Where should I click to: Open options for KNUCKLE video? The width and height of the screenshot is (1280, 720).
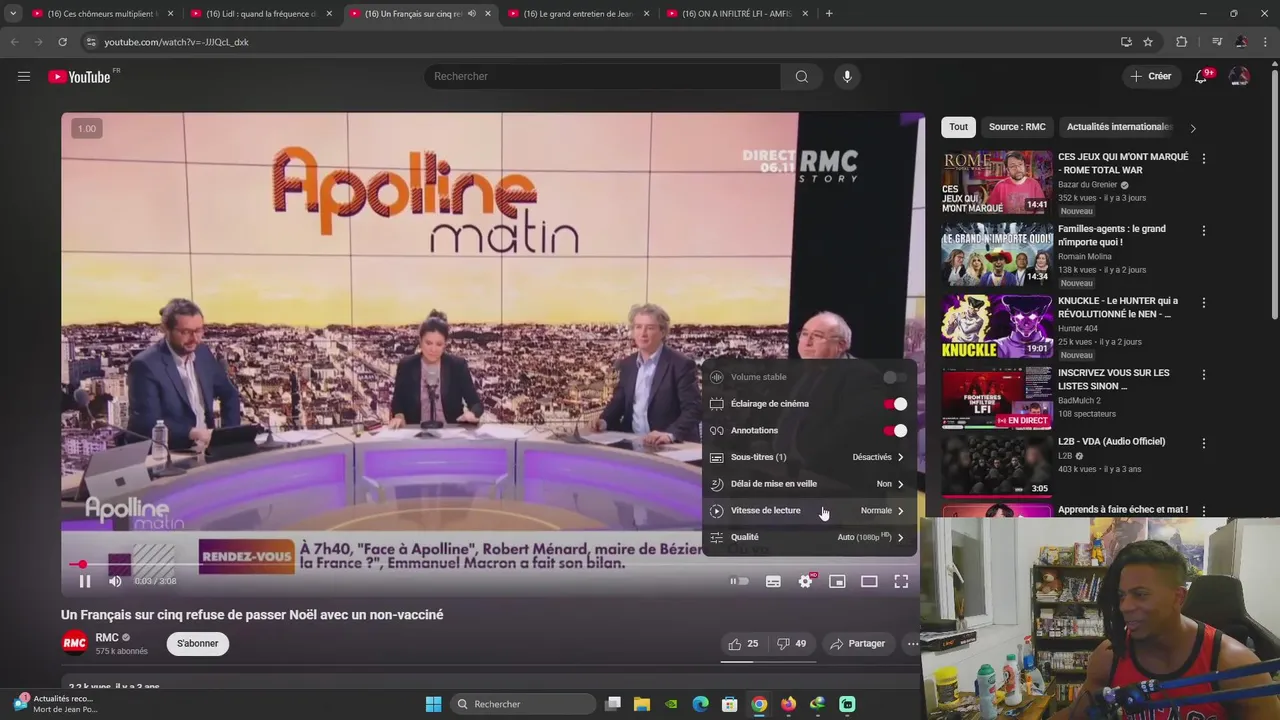pos(1204,302)
